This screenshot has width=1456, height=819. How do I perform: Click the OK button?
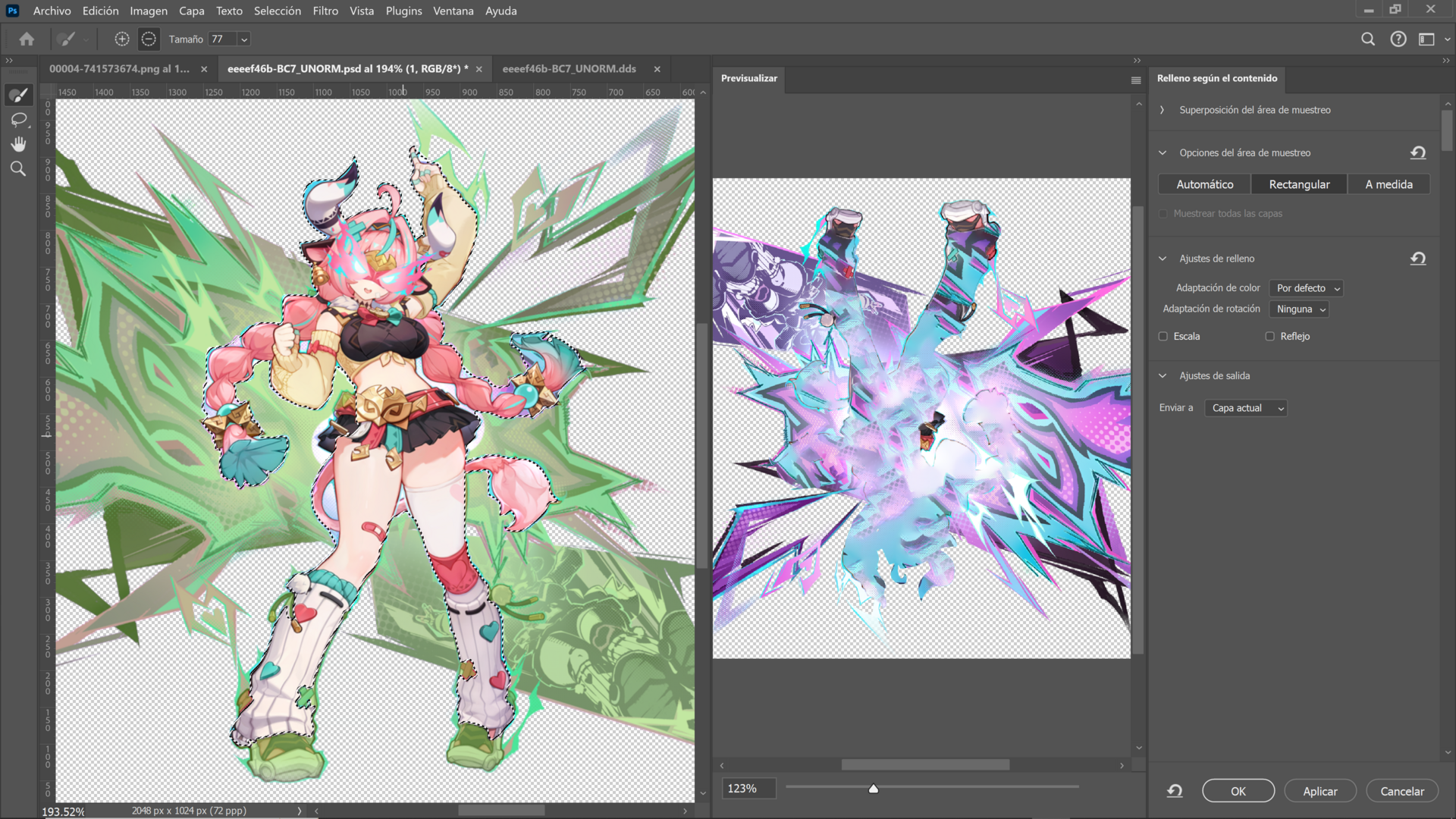coord(1238,791)
